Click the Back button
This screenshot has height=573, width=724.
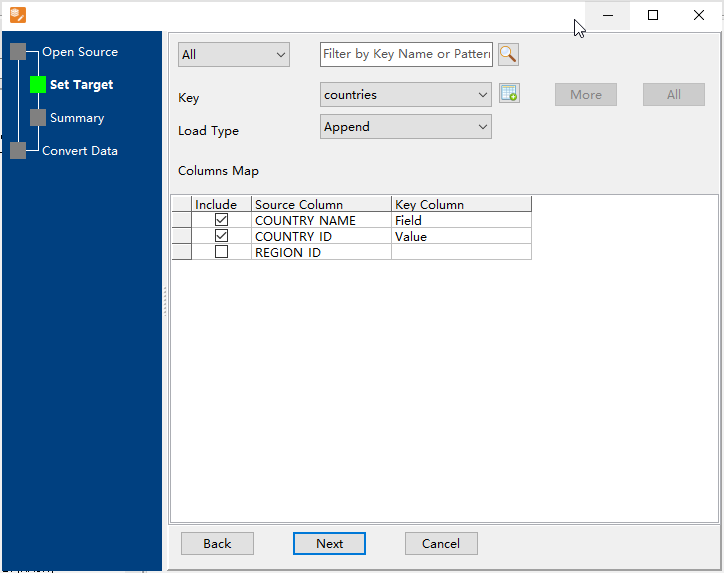[x=217, y=544]
